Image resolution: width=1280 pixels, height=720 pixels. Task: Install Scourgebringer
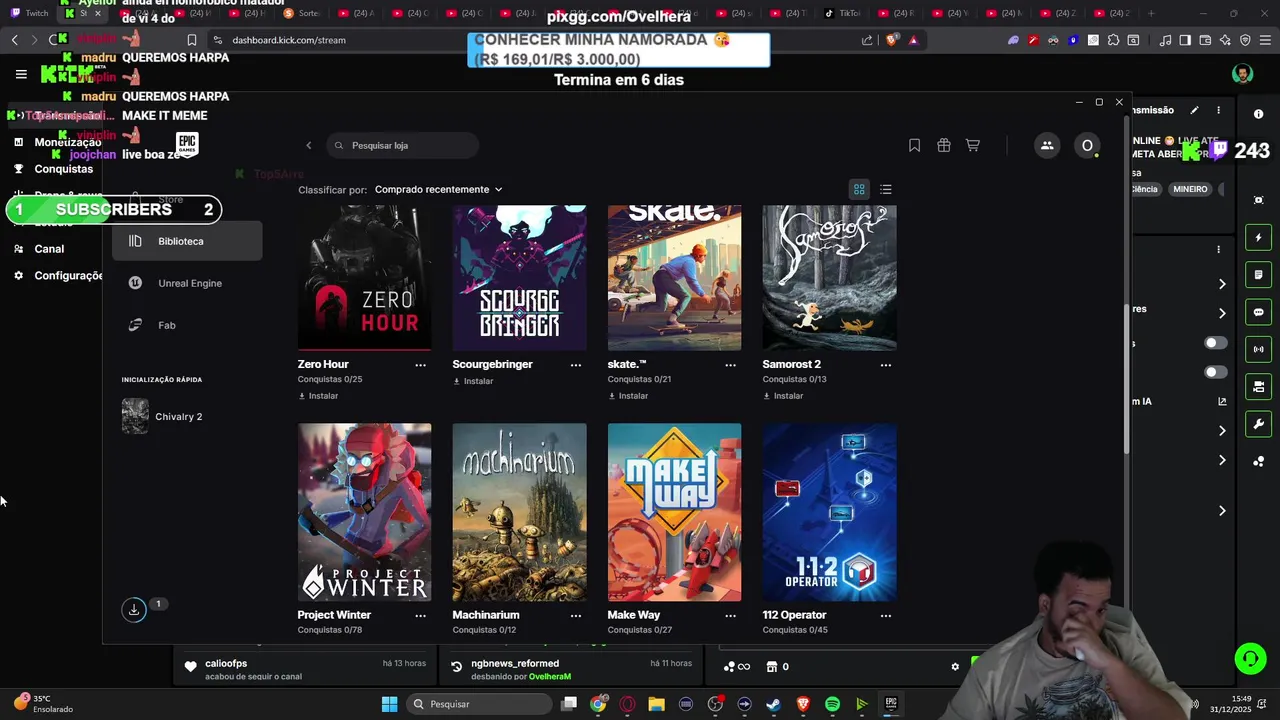click(473, 381)
